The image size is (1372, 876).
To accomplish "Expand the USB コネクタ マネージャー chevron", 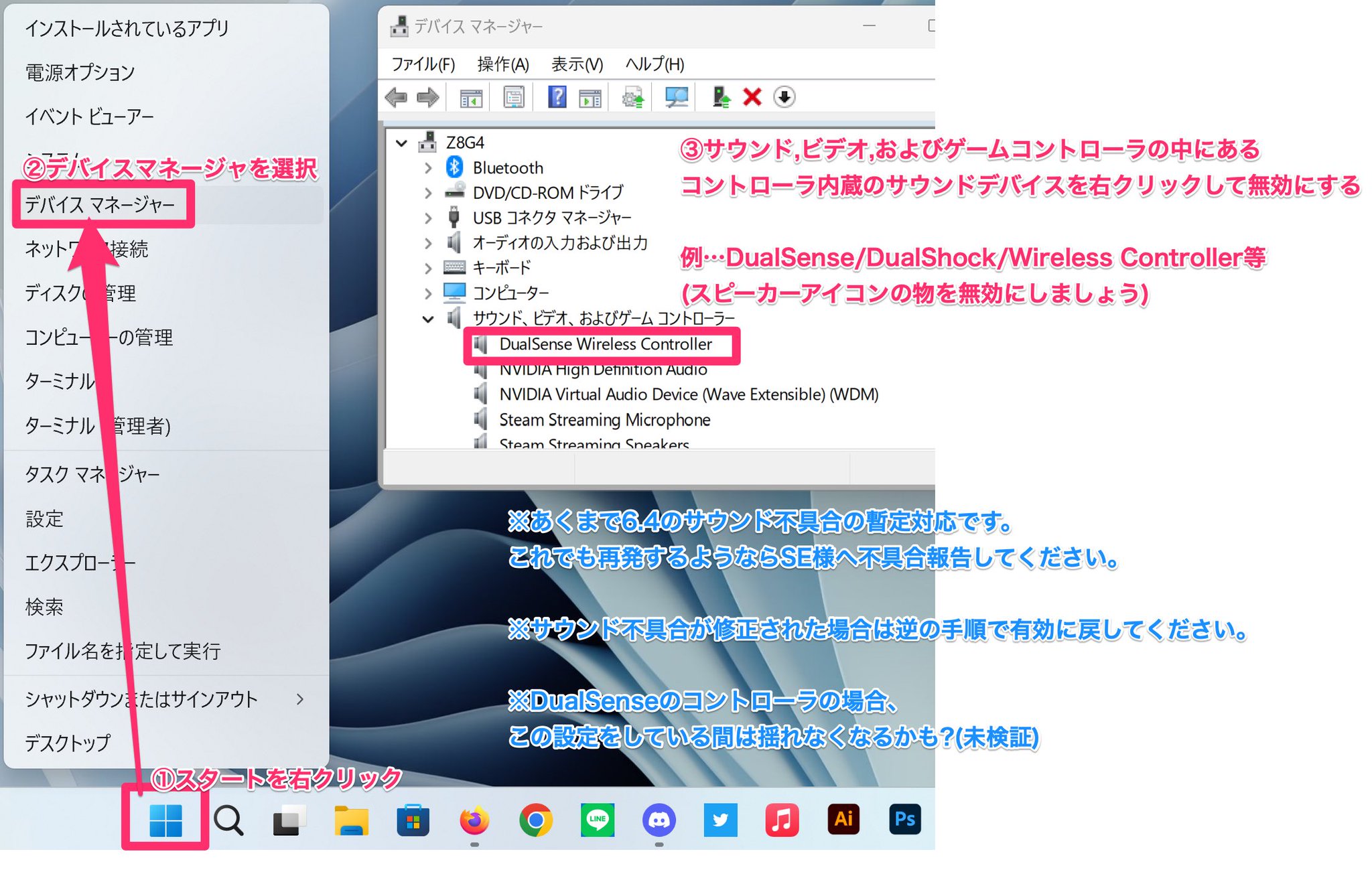I will point(428,218).
